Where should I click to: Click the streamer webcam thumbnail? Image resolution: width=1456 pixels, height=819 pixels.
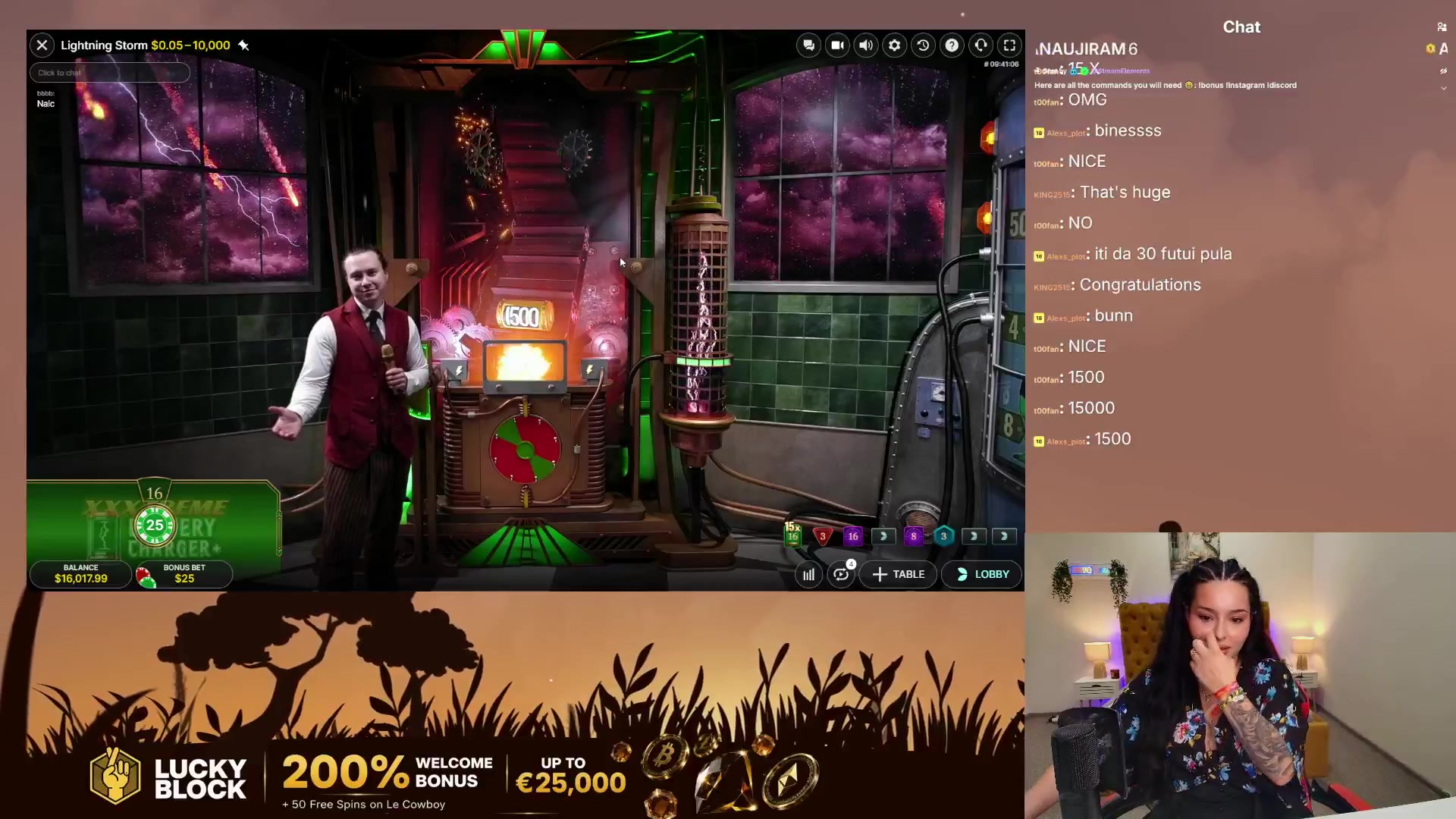pyautogui.click(x=1240, y=675)
